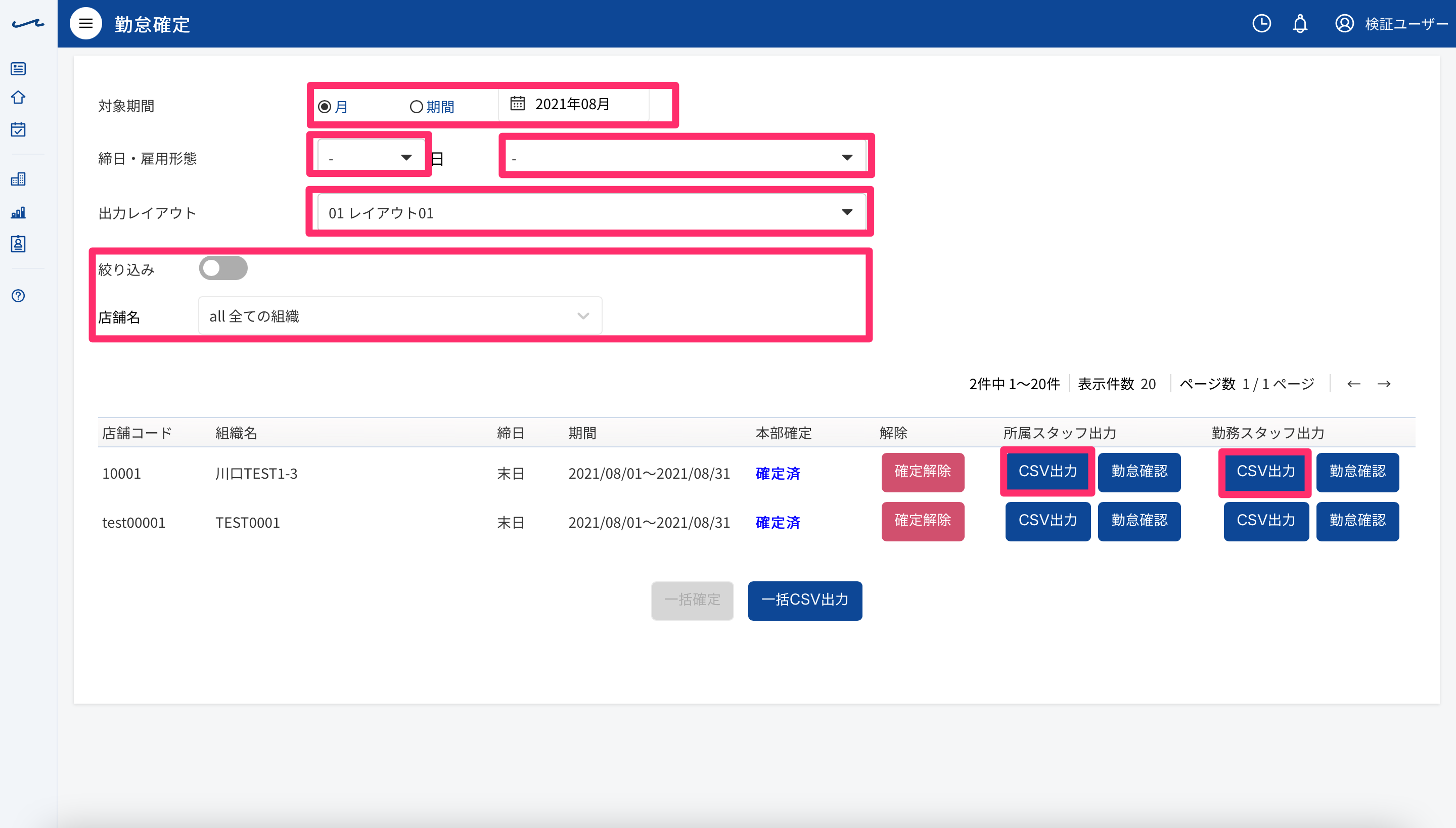Open notifications bell icon
The height and width of the screenshot is (828, 1456).
click(x=1300, y=23)
